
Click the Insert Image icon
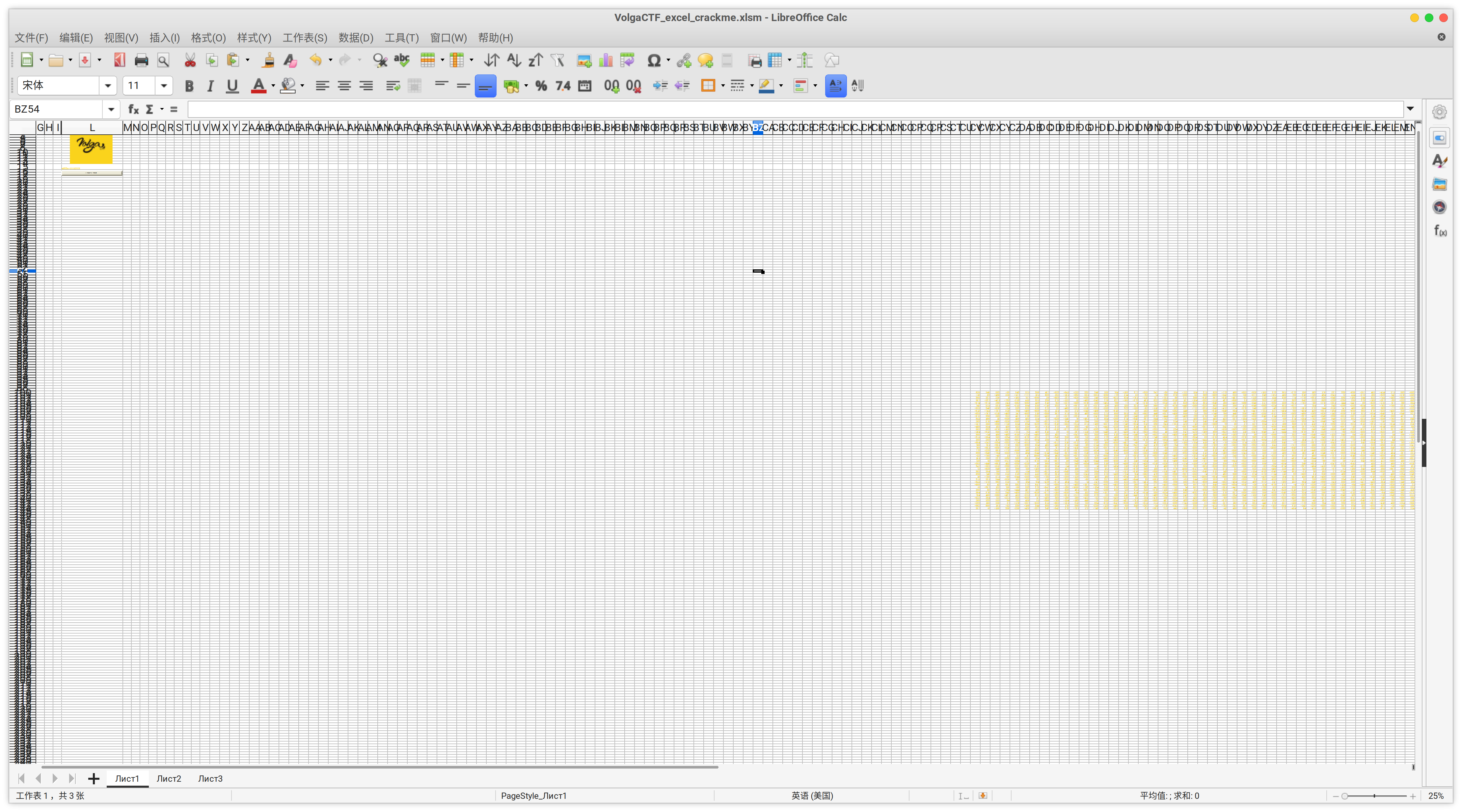(584, 61)
